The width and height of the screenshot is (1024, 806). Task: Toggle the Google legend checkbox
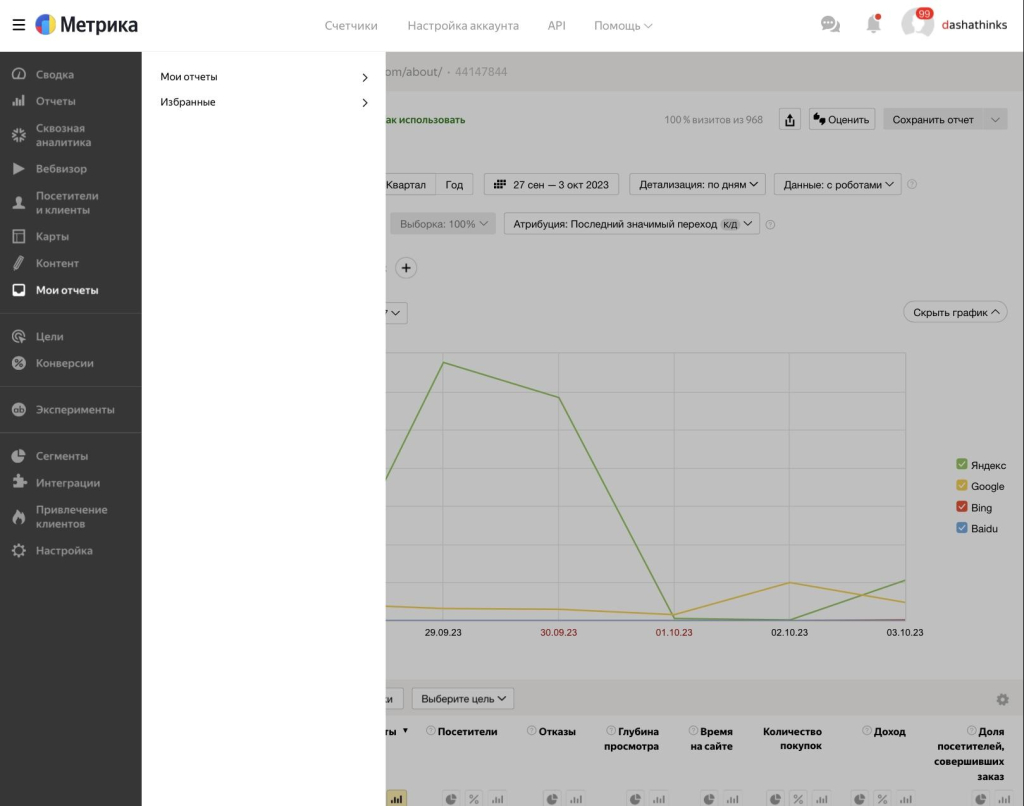click(962, 486)
